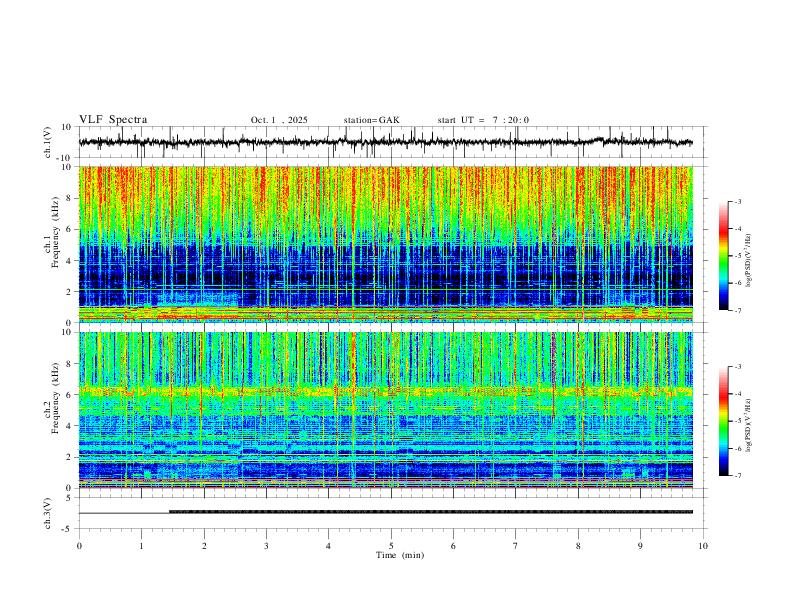Click the ch.2 "Frequency (kHz)" axis title
The image size is (792, 612).
click(x=56, y=398)
